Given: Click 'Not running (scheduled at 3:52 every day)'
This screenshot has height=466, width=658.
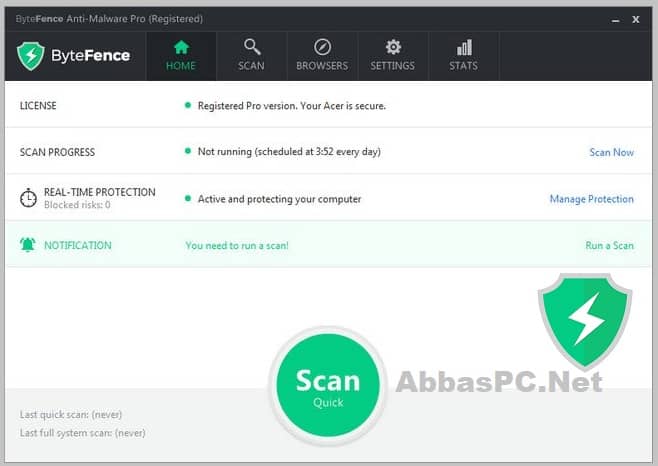Looking at the screenshot, I should point(289,152).
